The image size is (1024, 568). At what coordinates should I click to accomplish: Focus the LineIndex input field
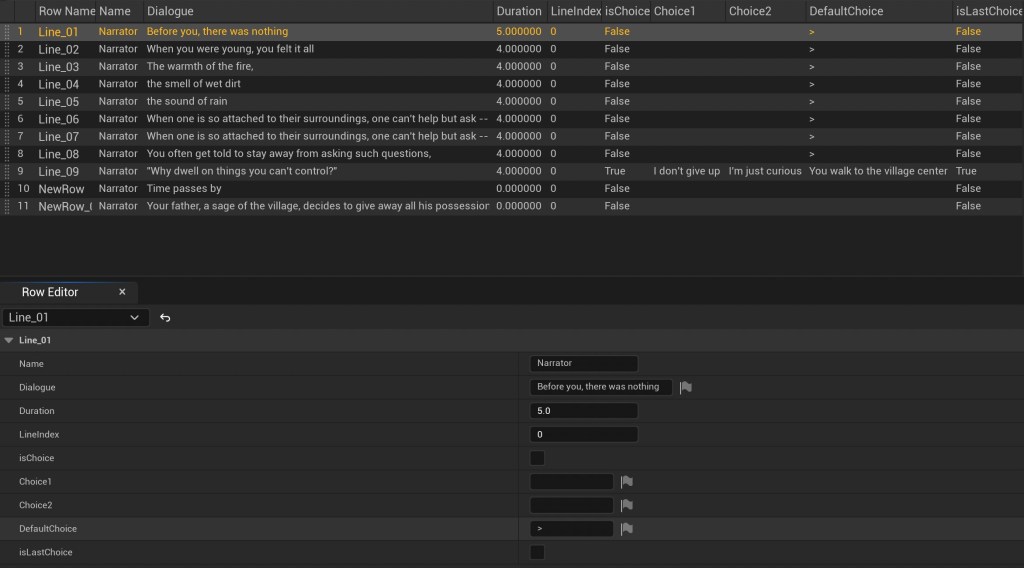coord(583,435)
